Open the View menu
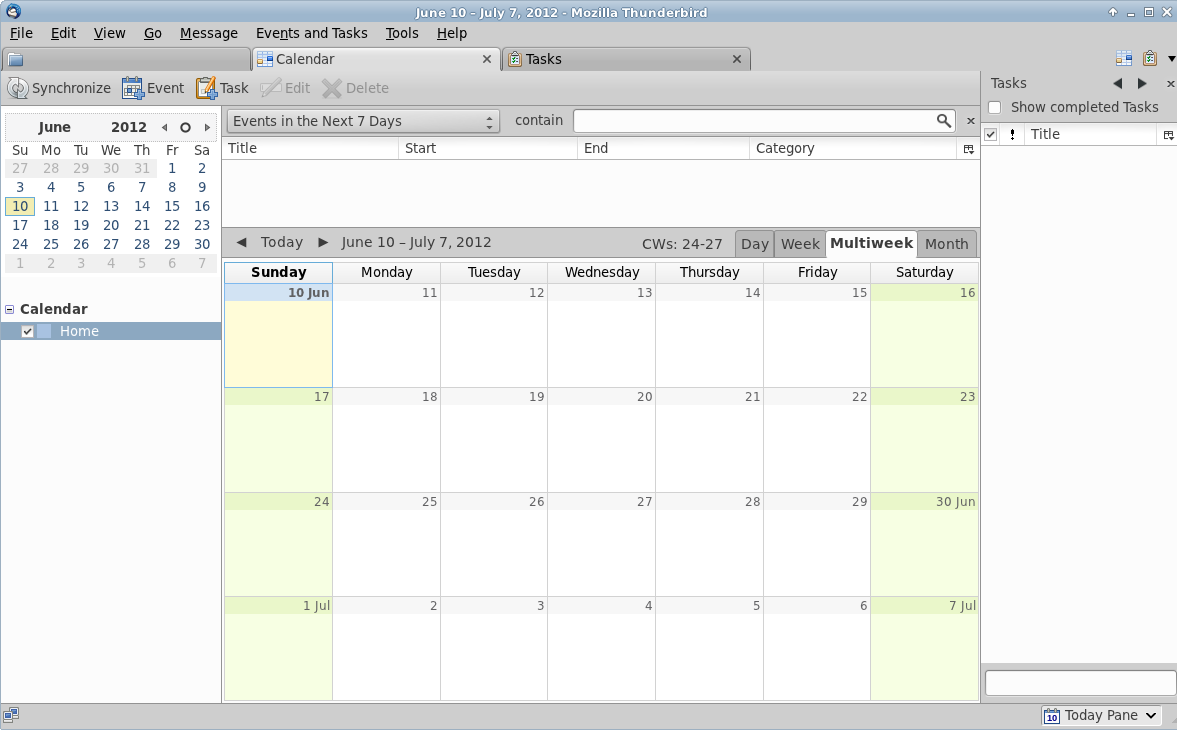Viewport: 1177px width, 730px height. tap(110, 33)
